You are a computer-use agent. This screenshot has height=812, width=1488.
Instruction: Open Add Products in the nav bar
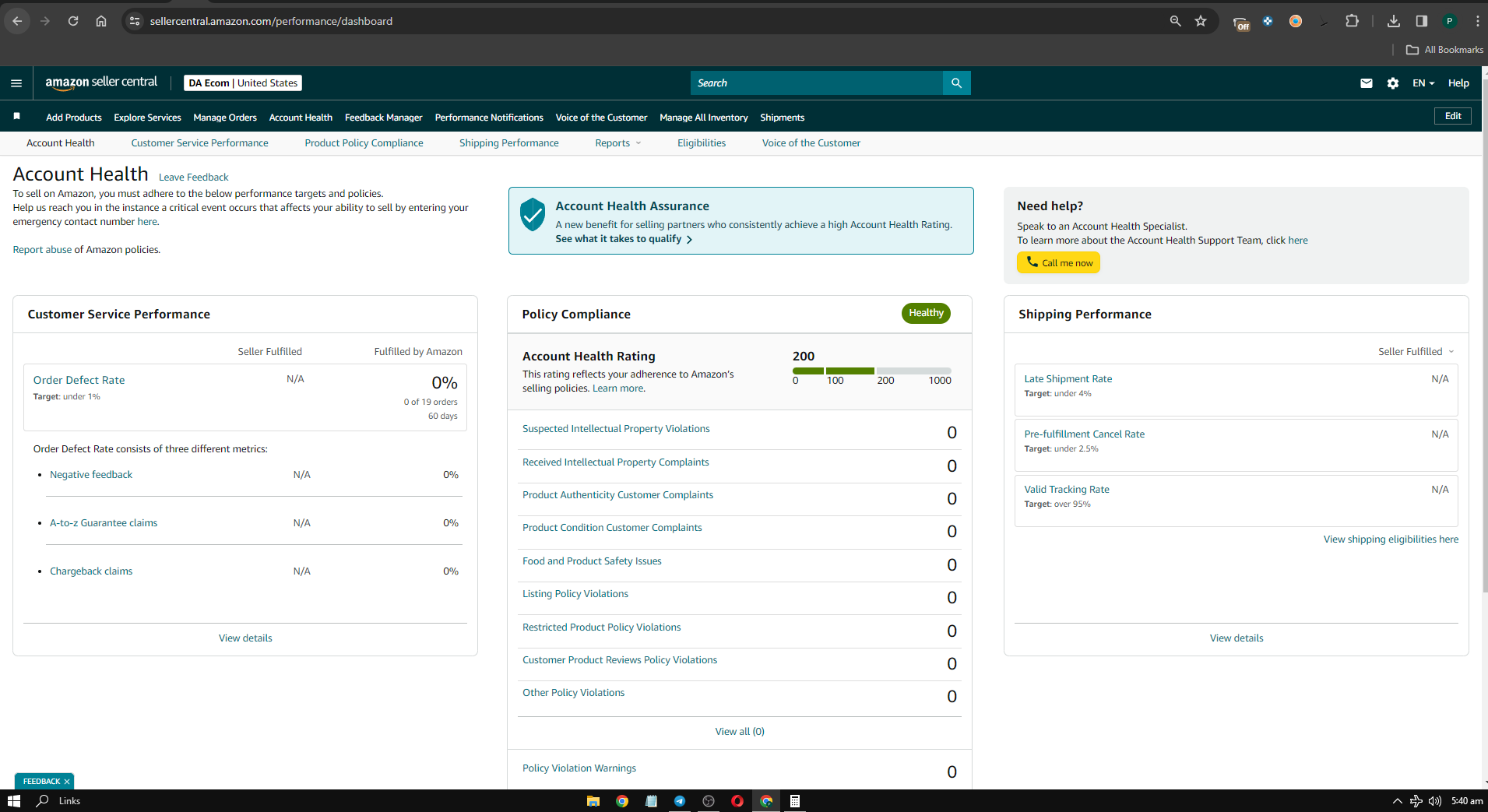pyautogui.click(x=74, y=118)
